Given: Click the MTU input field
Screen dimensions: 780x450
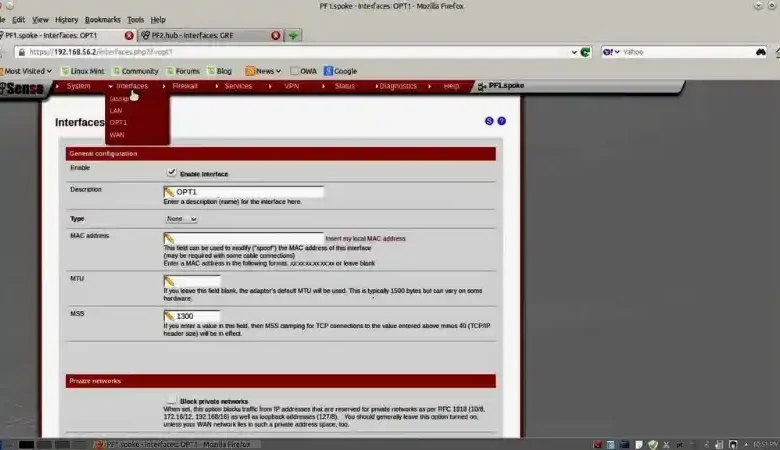Looking at the screenshot, I should pos(192,280).
